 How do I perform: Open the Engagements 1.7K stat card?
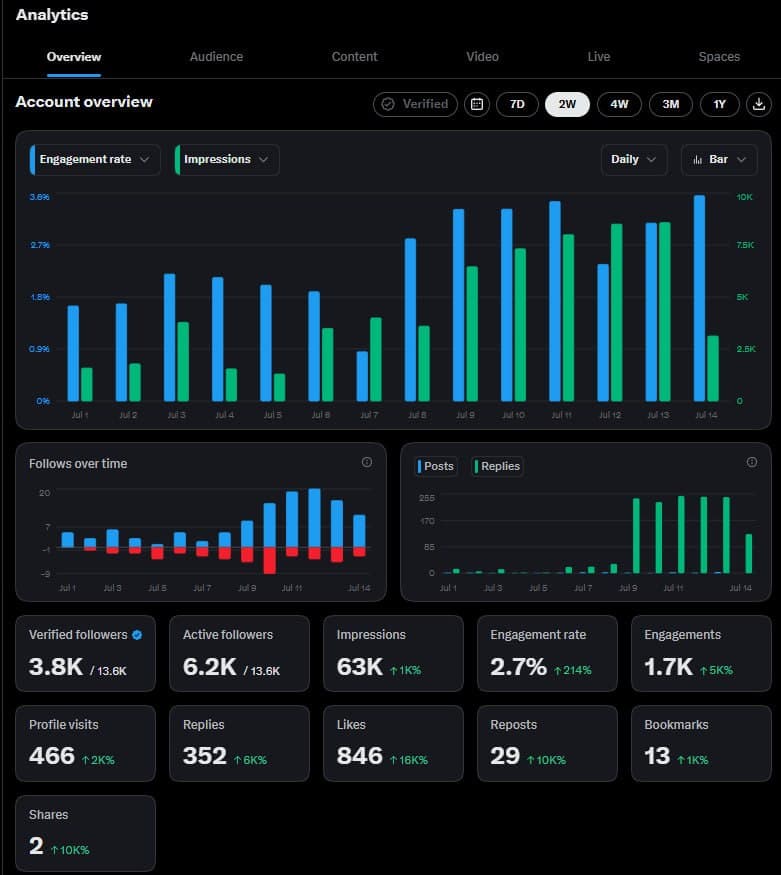pyautogui.click(x=701, y=653)
